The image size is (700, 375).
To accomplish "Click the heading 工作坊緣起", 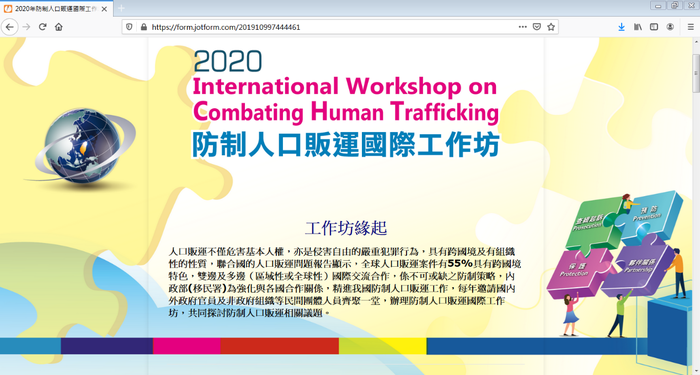I will [x=346, y=228].
